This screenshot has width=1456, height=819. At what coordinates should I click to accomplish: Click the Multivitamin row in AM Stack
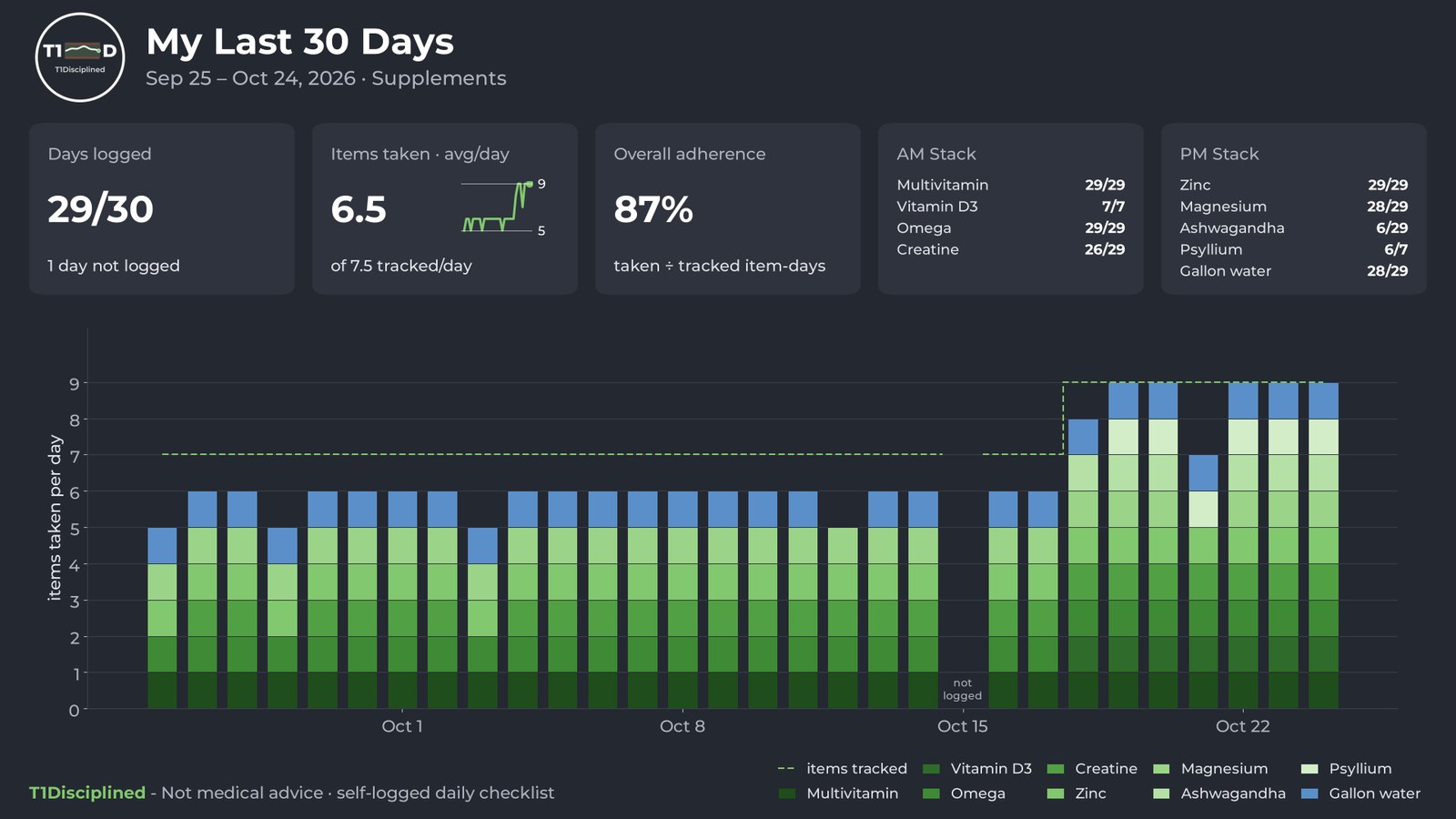pyautogui.click(x=1010, y=185)
